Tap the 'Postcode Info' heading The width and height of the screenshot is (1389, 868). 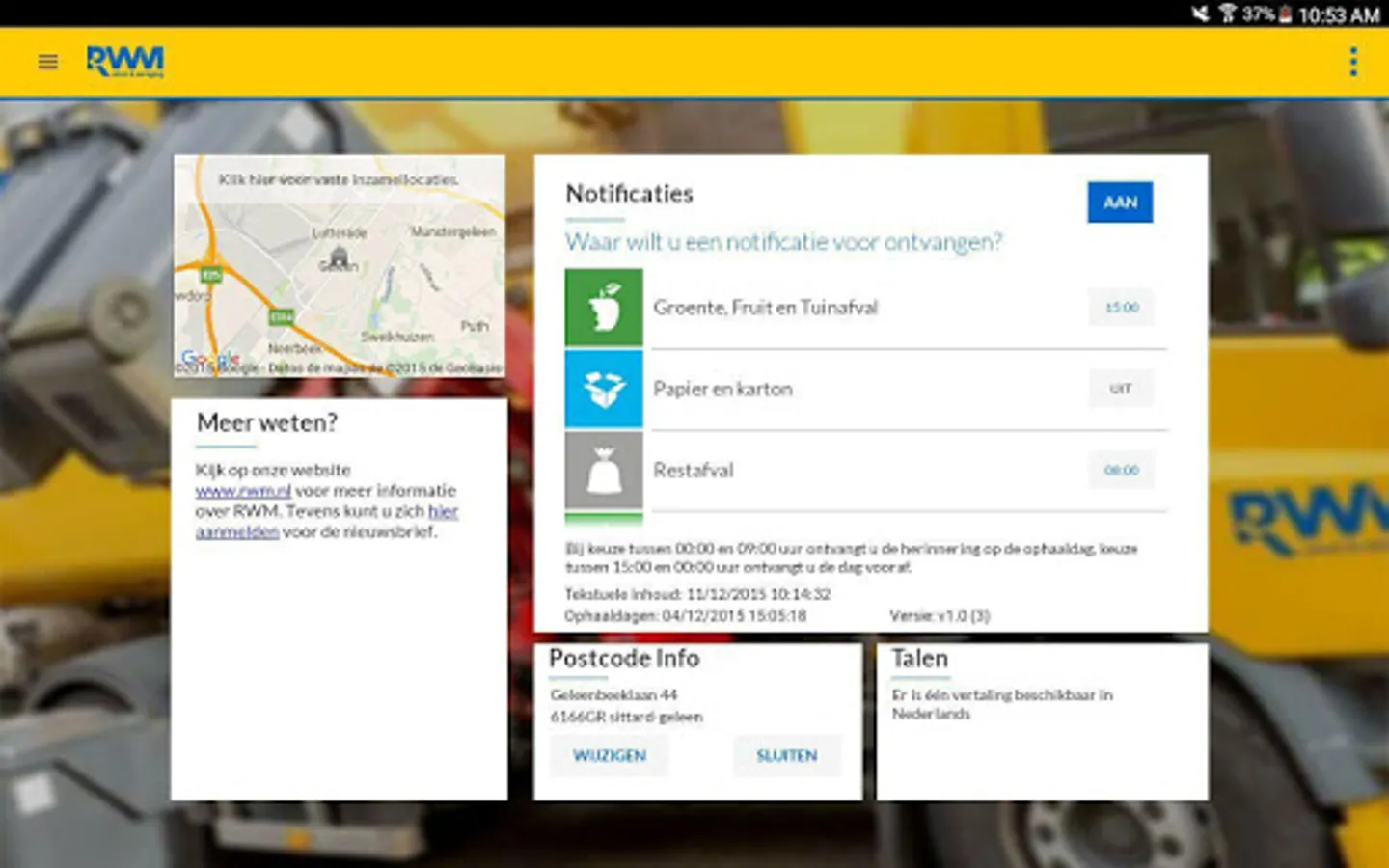[624, 659]
